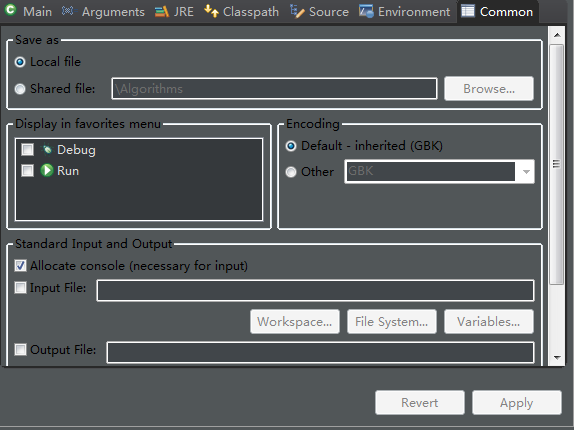Enable the Output File checkbox
The height and width of the screenshot is (430, 574).
(20, 349)
